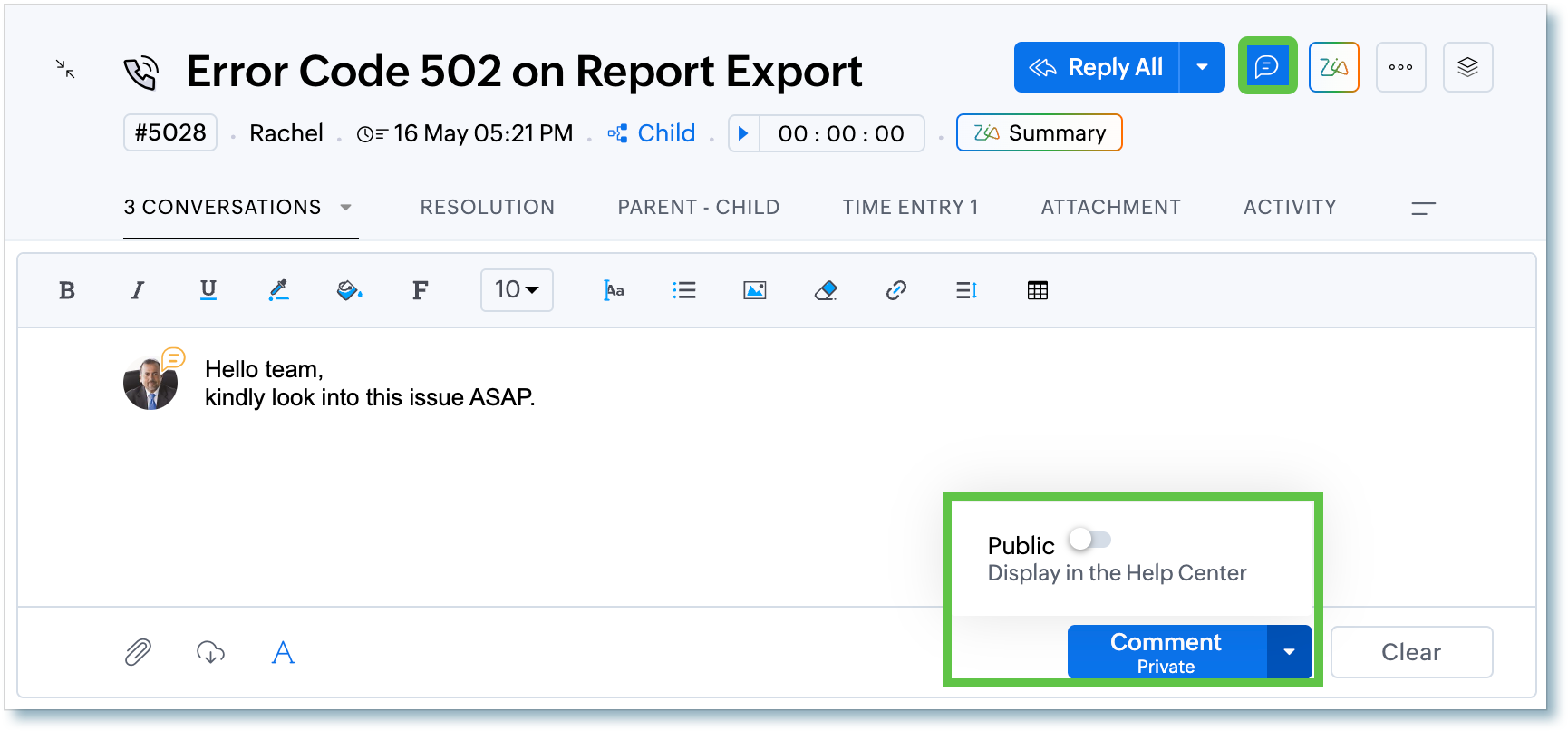Toggle bold text formatting
Viewport: 1568px width, 731px height.
point(67,290)
